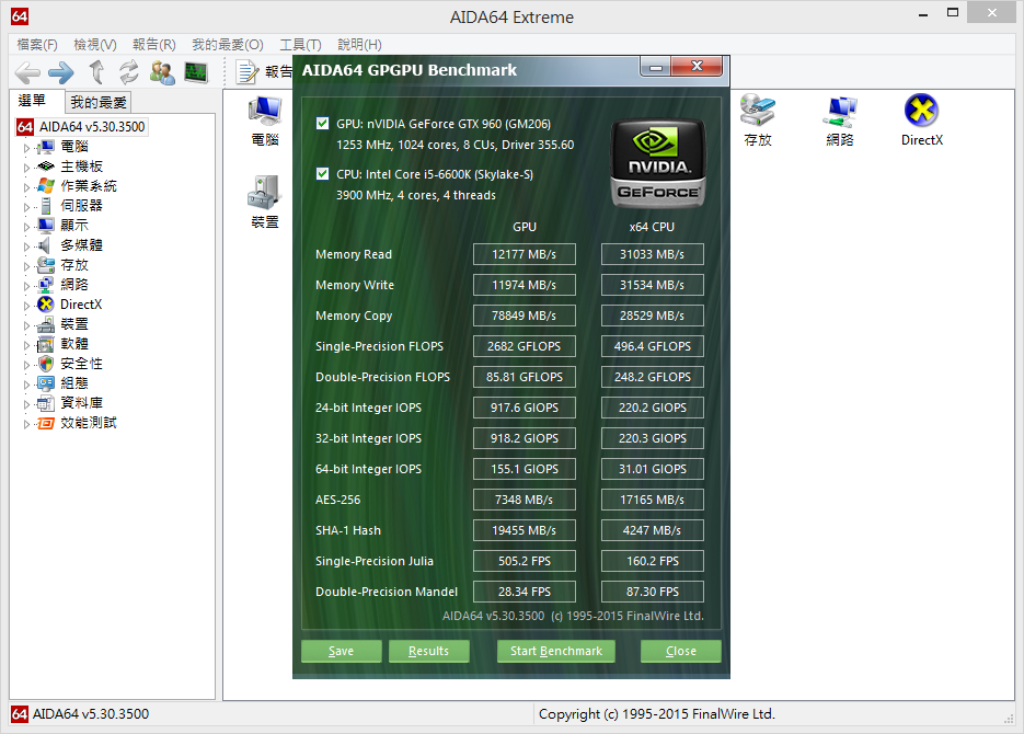Screen dimensions: 1024x734
Task: Open the 工具(T) tools menu
Action: [x=300, y=44]
